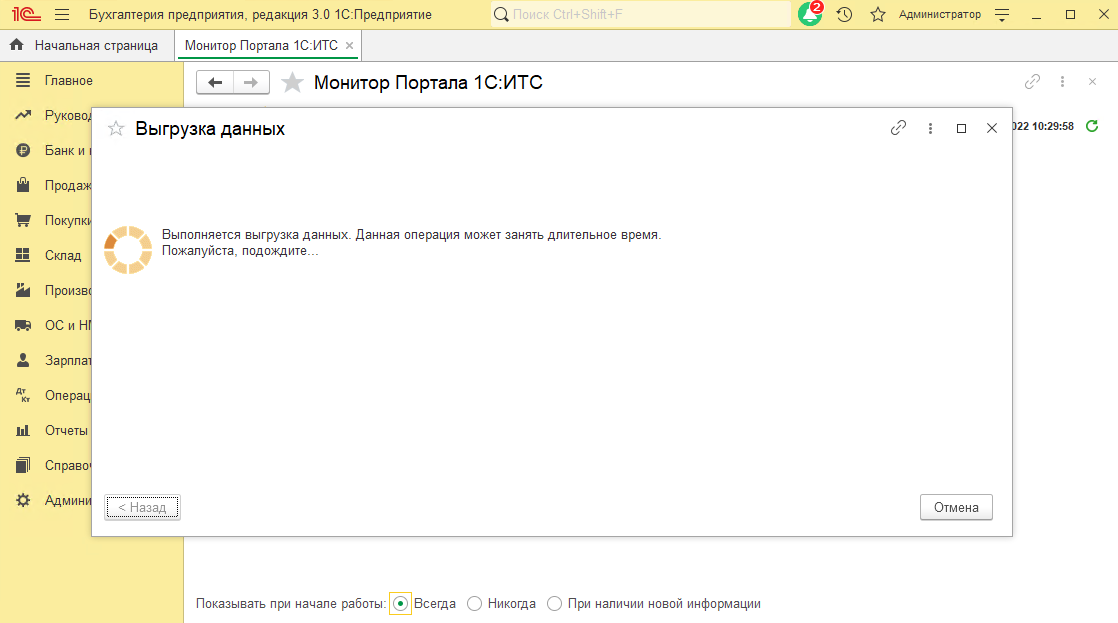Select the Никогда radio option
The width and height of the screenshot is (1118, 623).
475,603
